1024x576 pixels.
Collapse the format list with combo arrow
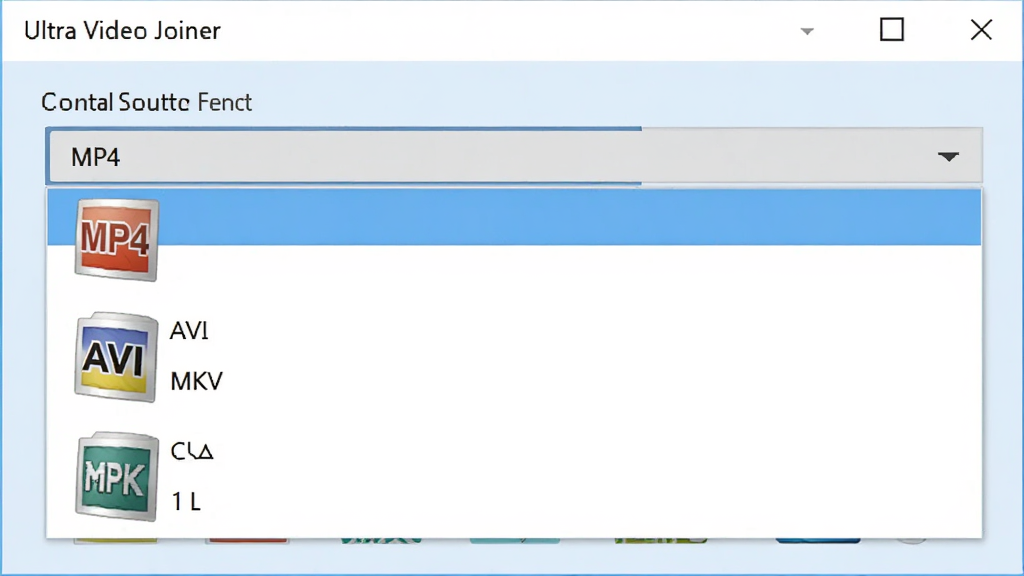pyautogui.click(x=948, y=157)
